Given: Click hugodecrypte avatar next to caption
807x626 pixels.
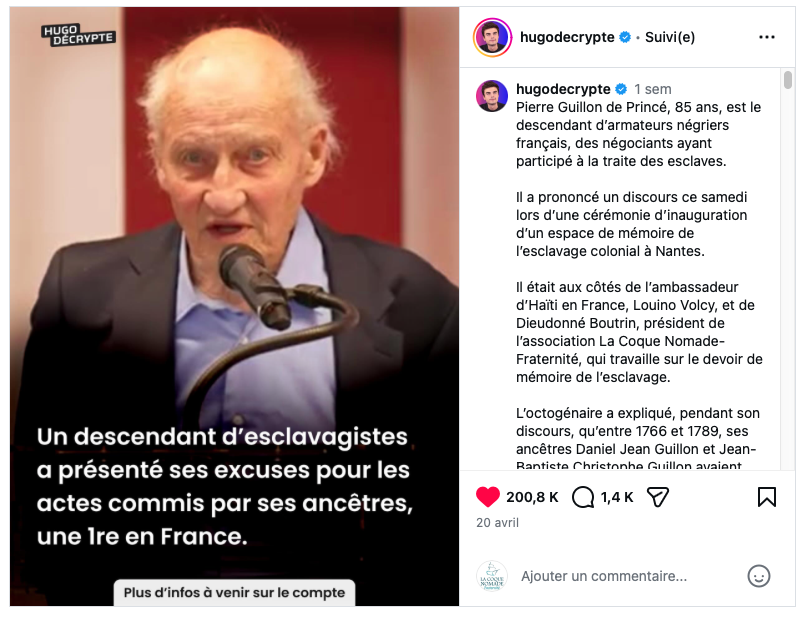Looking at the screenshot, I should click(x=492, y=96).
